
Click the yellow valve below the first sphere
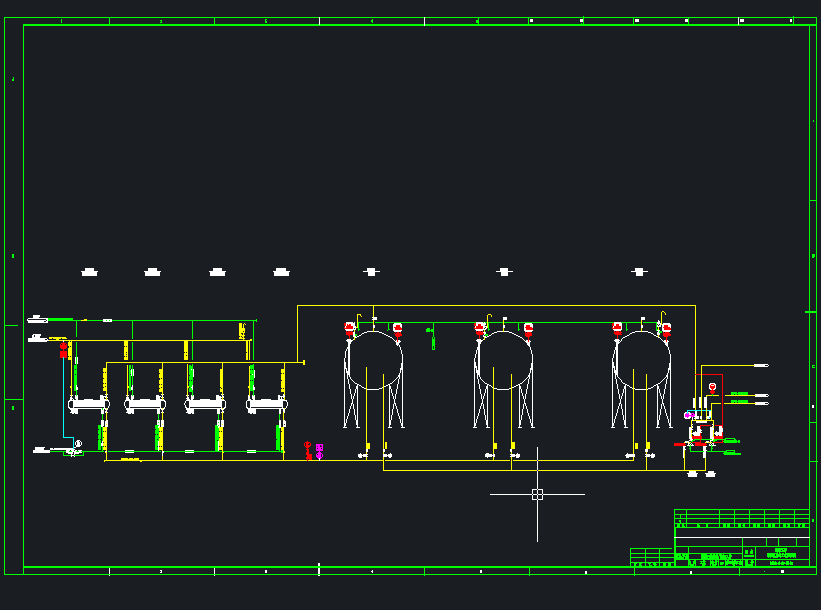[x=368, y=446]
